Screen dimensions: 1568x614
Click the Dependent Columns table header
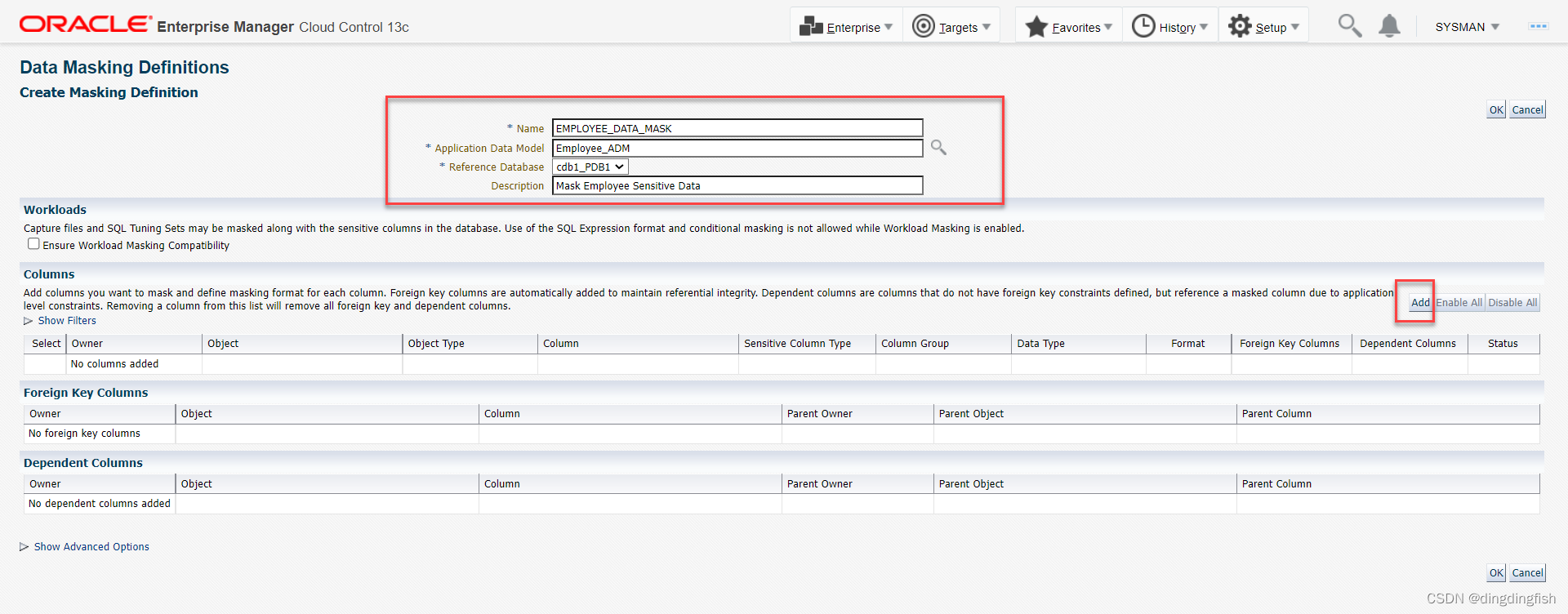[x=1408, y=344]
